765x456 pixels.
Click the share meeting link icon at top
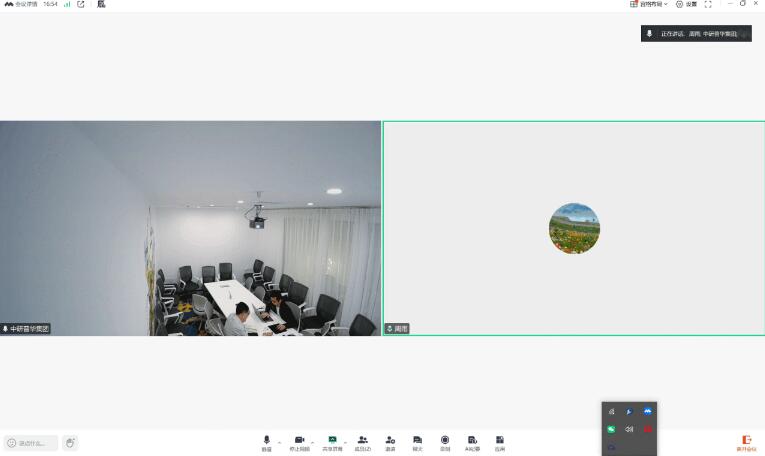81,4
